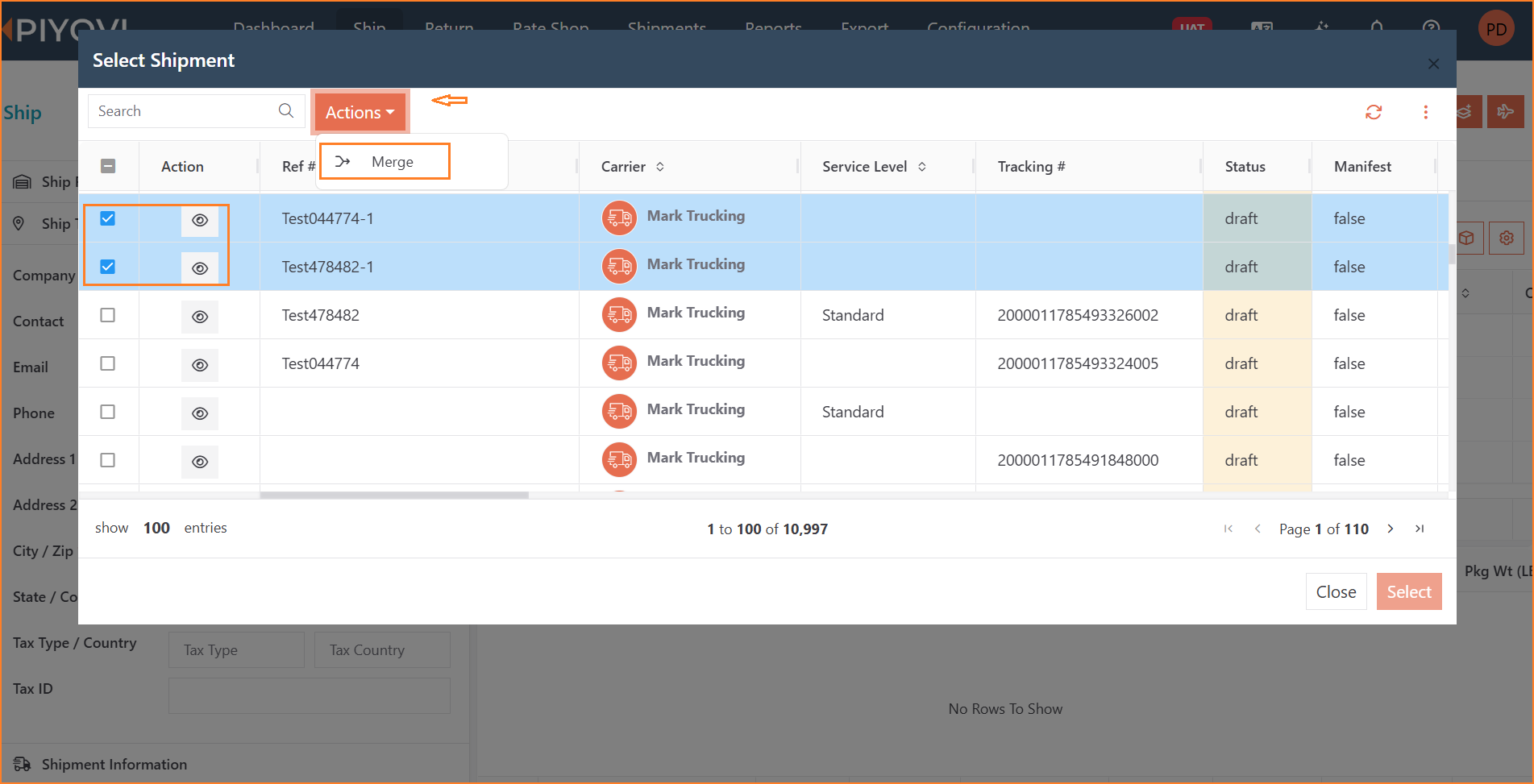View shipment Test478482-1 with eye icon

200,268
